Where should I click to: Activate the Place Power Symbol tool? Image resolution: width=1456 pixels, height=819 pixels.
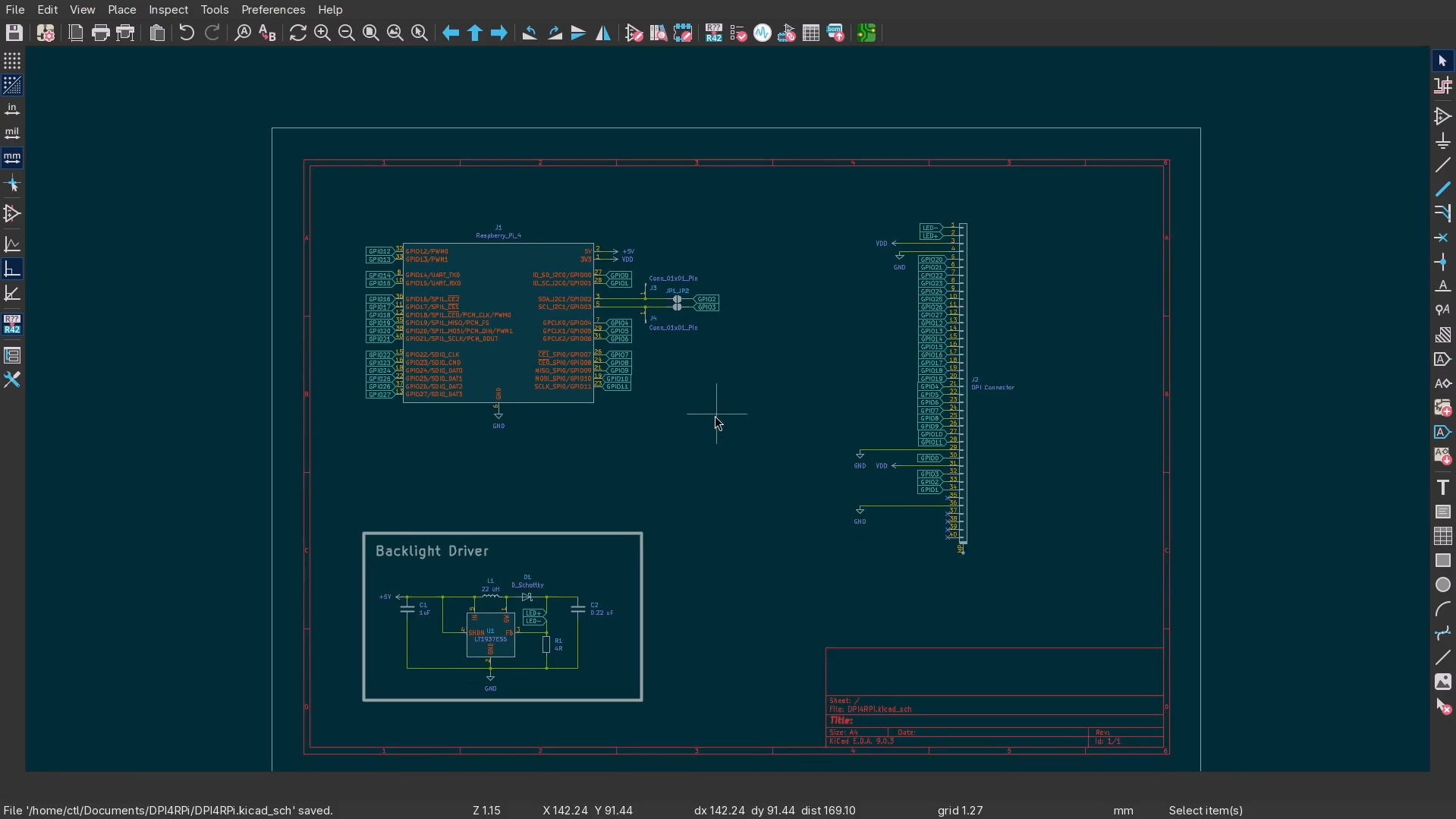[1443, 141]
